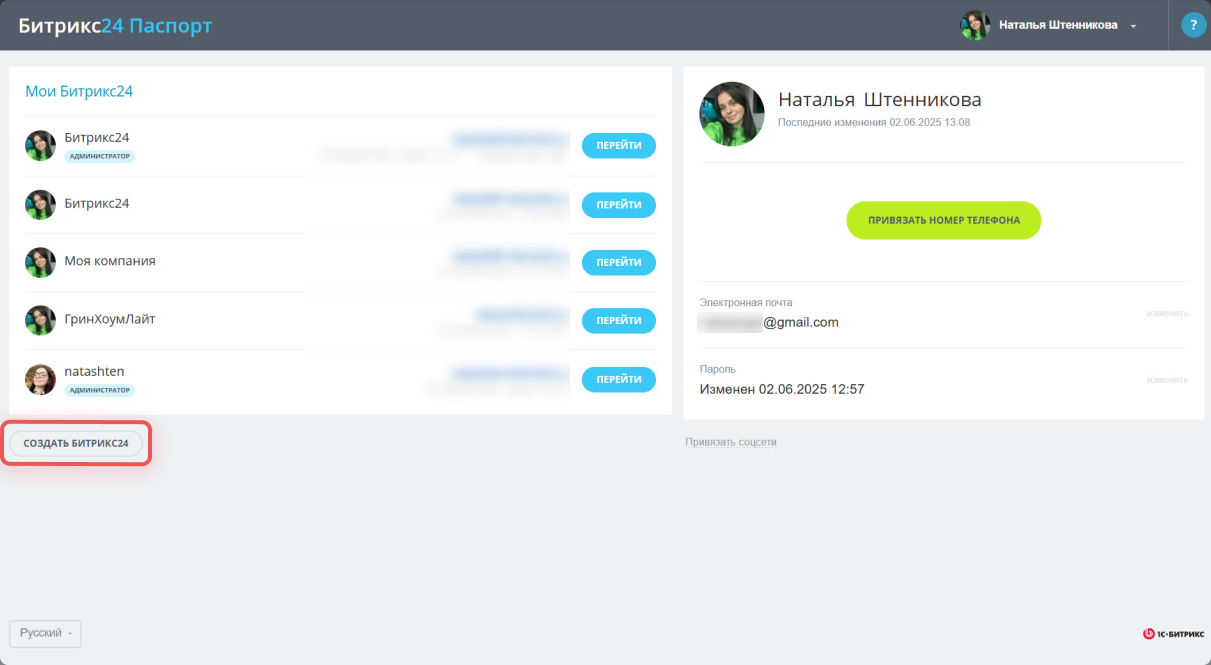Click изменить next to Пароль
The image size is (1211, 665).
(x=1167, y=379)
